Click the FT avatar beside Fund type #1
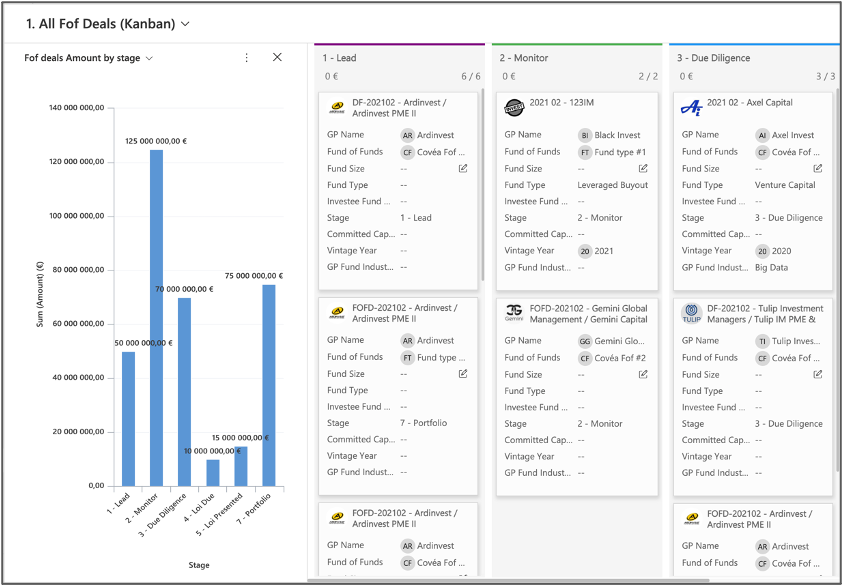Screen dimensions: 843x585 pyautogui.click(x=585, y=152)
